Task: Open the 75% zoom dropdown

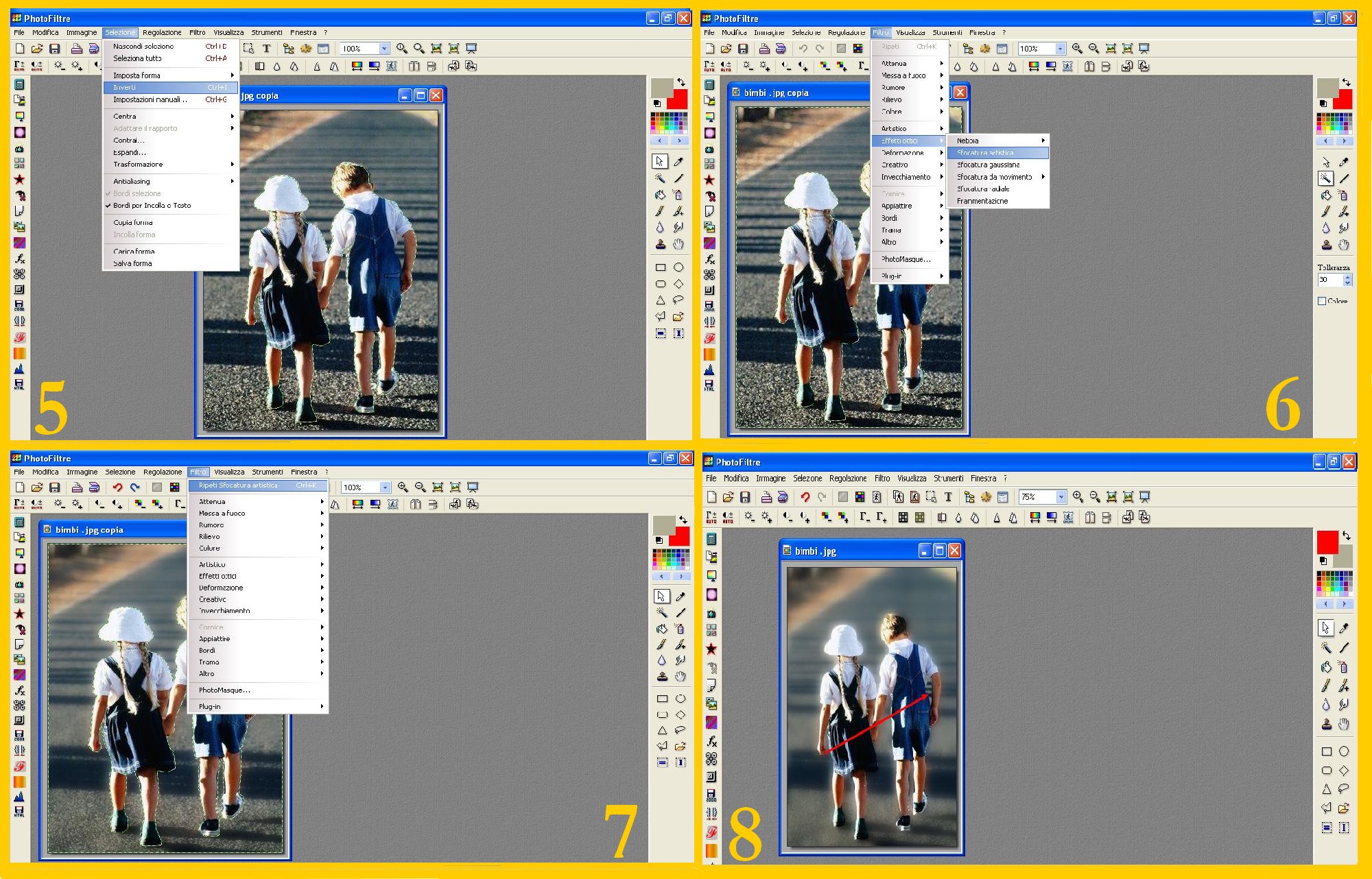Action: click(1061, 497)
